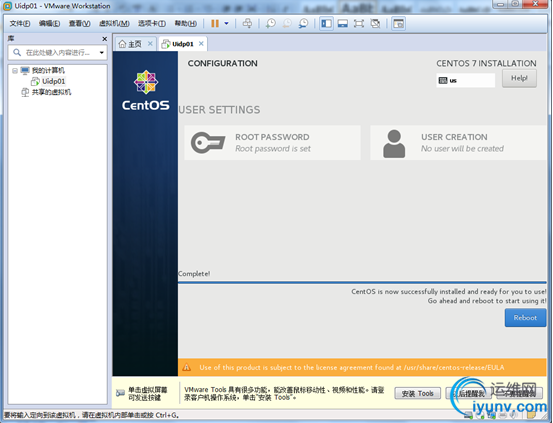The width and height of the screenshot is (553, 423).
Task: Select 我的计算机 in the library tree
Action: click(x=48, y=71)
